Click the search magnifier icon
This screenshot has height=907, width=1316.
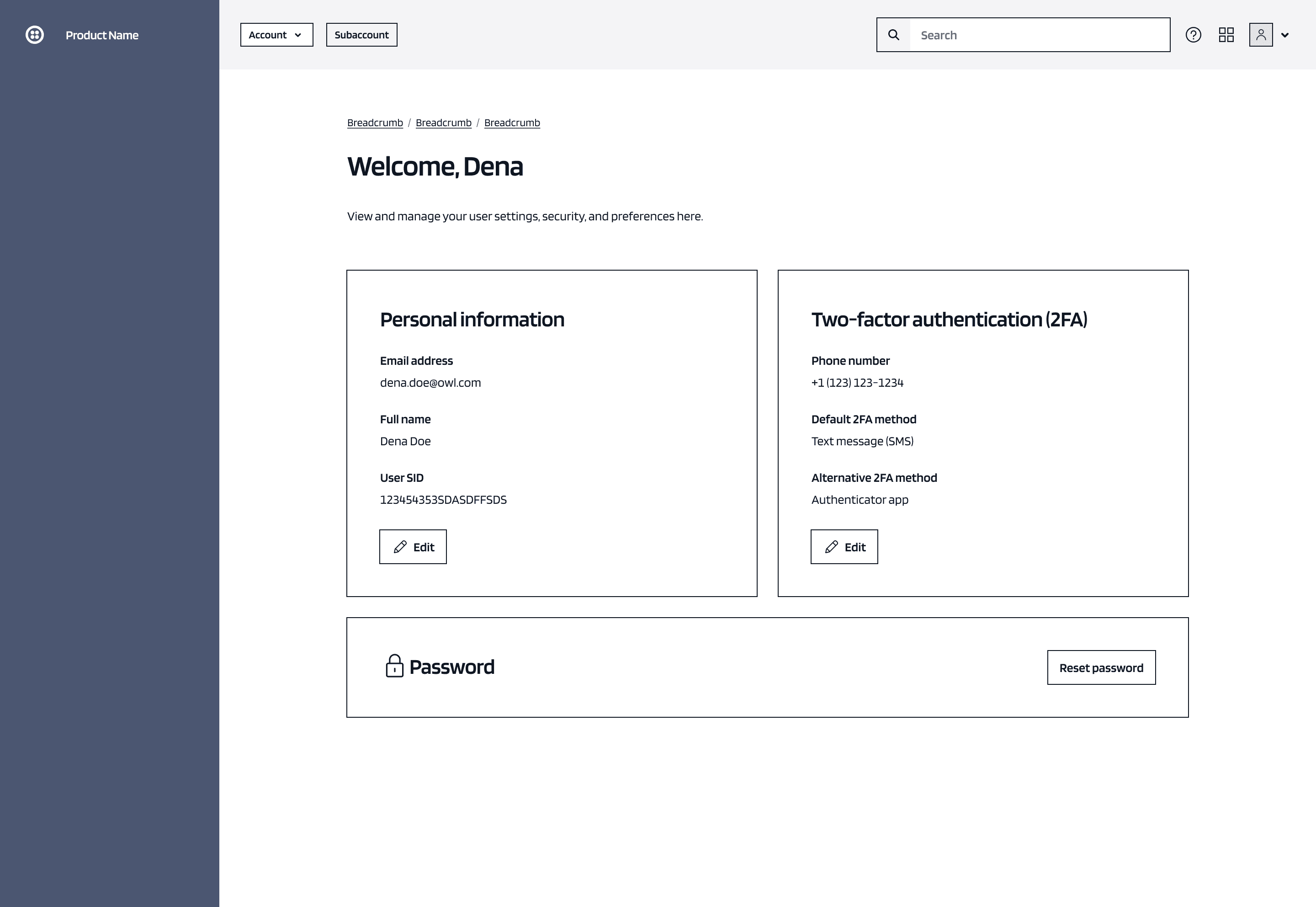click(894, 35)
